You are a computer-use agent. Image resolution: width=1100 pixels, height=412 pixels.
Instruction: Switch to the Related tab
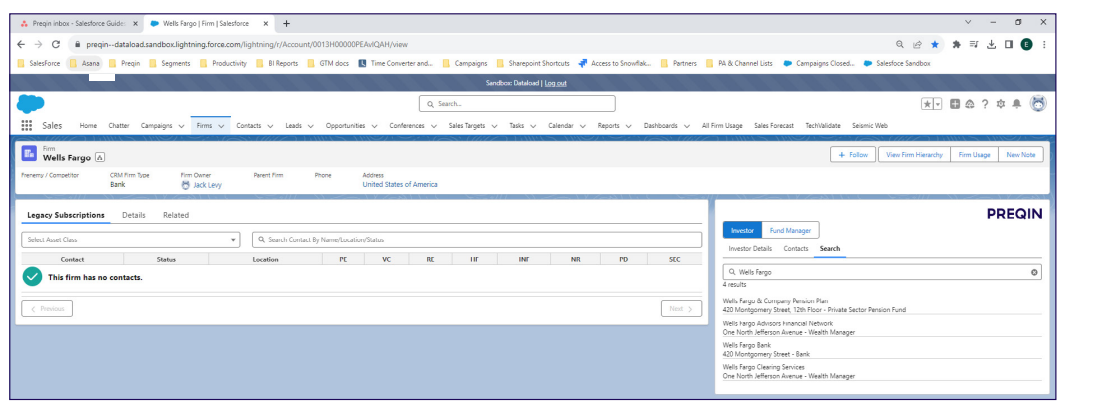[176, 215]
